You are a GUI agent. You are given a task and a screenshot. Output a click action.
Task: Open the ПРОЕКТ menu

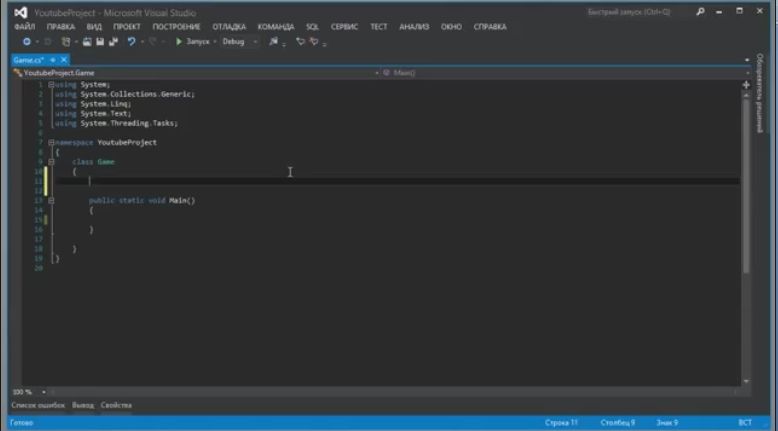pyautogui.click(x=127, y=27)
